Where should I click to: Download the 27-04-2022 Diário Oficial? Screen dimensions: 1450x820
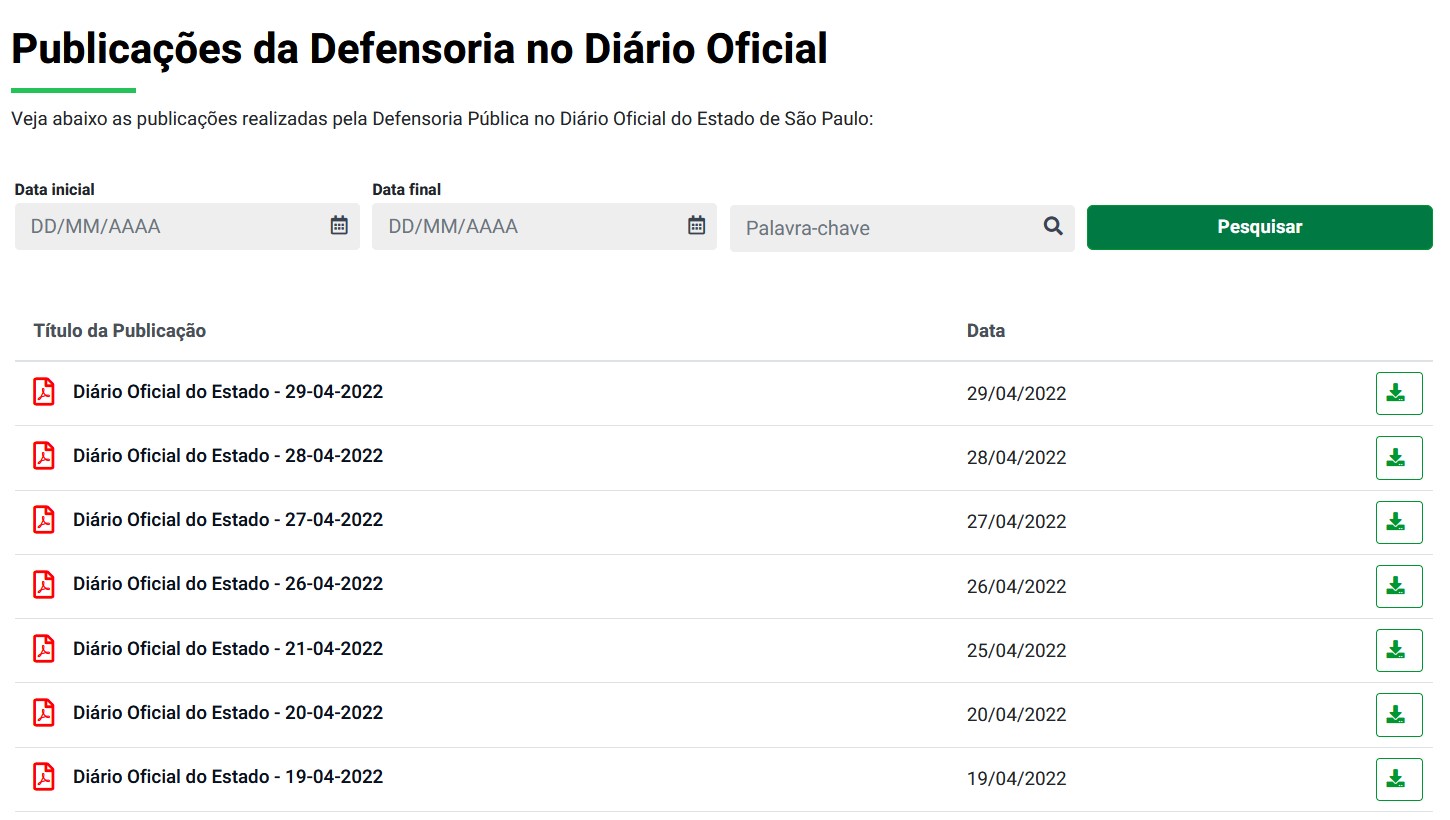pyautogui.click(x=1399, y=522)
